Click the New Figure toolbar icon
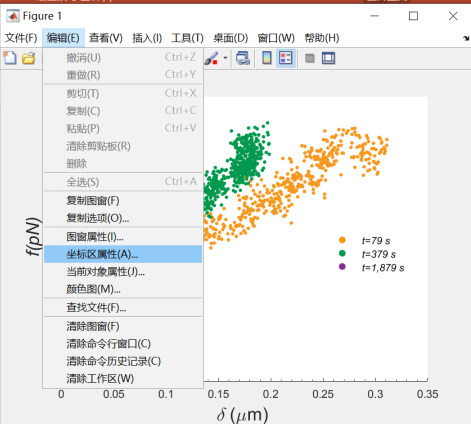471x424 pixels. pos(10,58)
